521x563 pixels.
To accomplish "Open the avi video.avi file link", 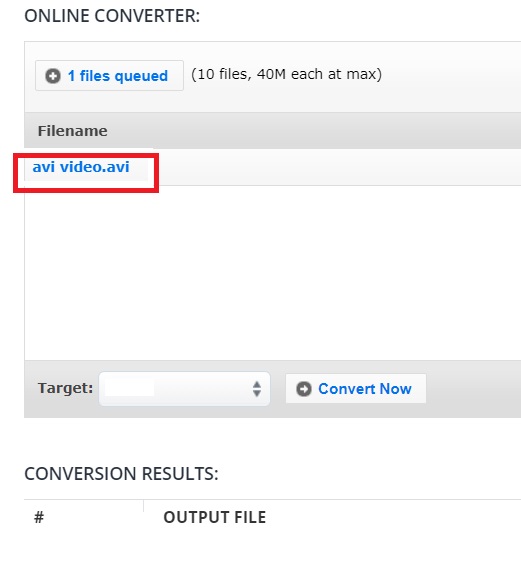I will pyautogui.click(x=81, y=167).
